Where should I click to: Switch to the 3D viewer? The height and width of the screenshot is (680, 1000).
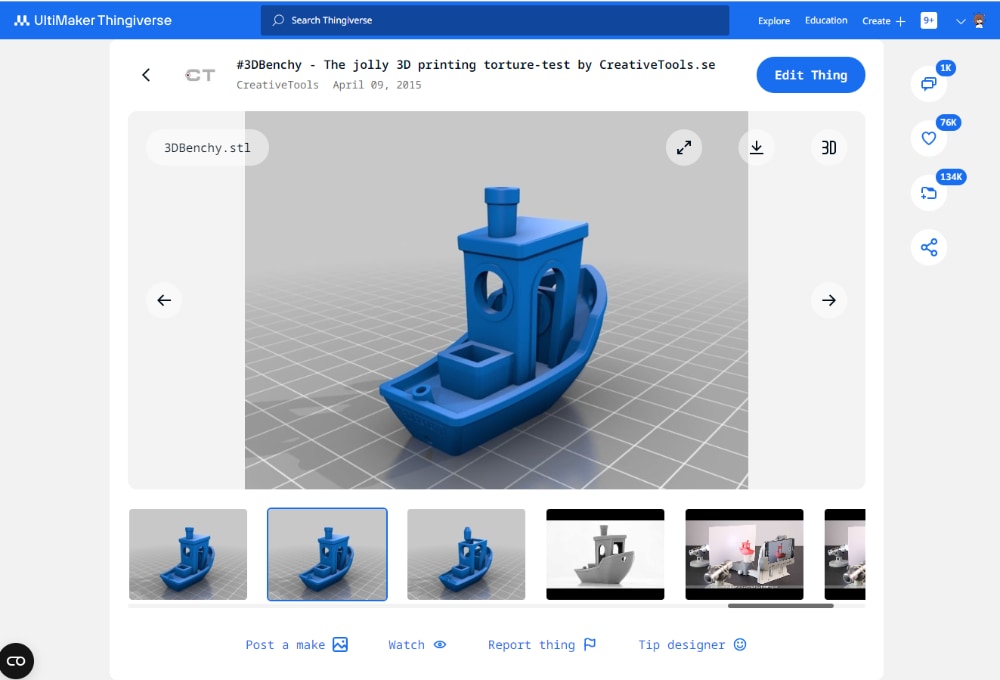[828, 148]
